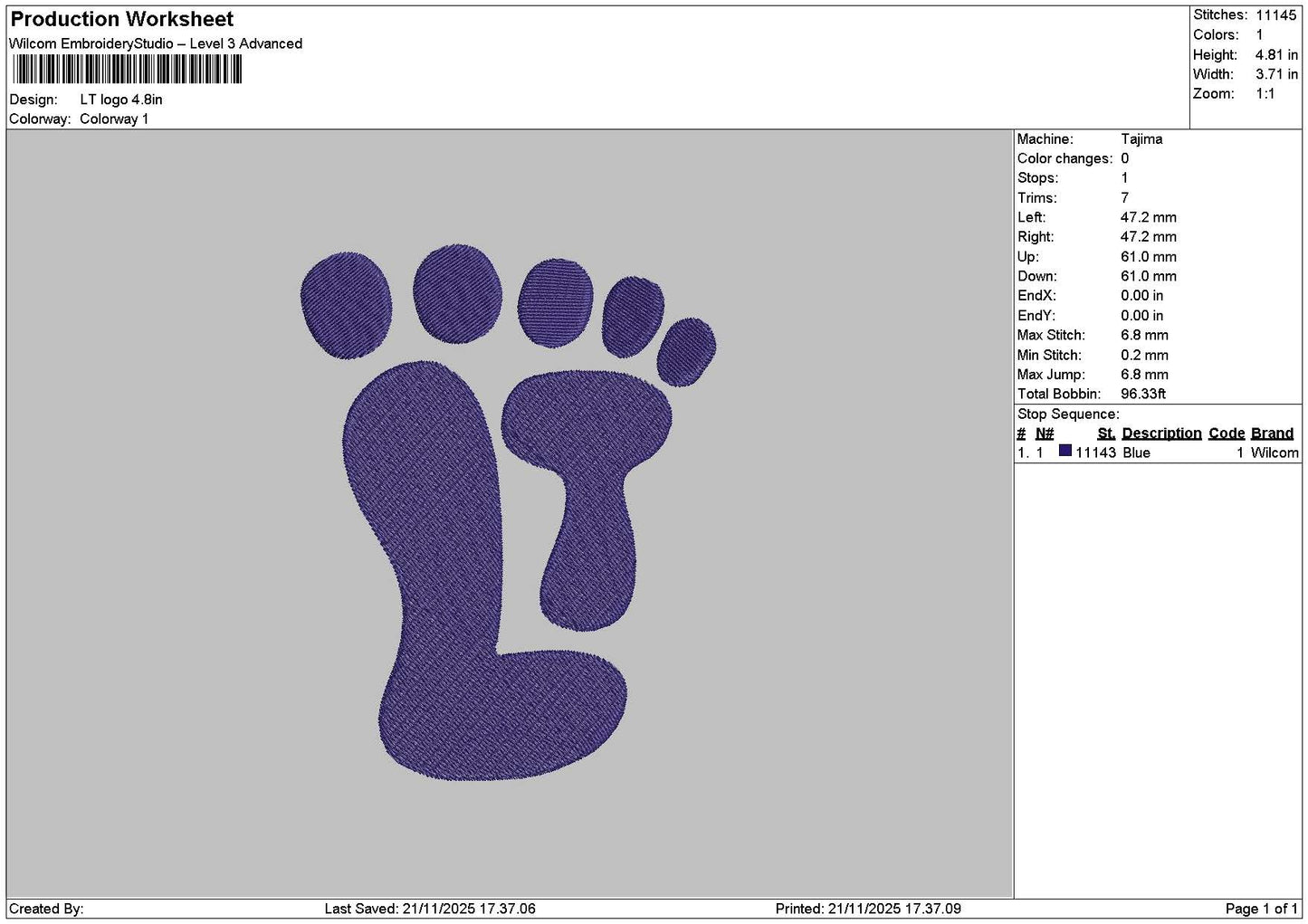Select the Height value 4.81 in
The width and height of the screenshot is (1308, 924).
coord(1276,54)
